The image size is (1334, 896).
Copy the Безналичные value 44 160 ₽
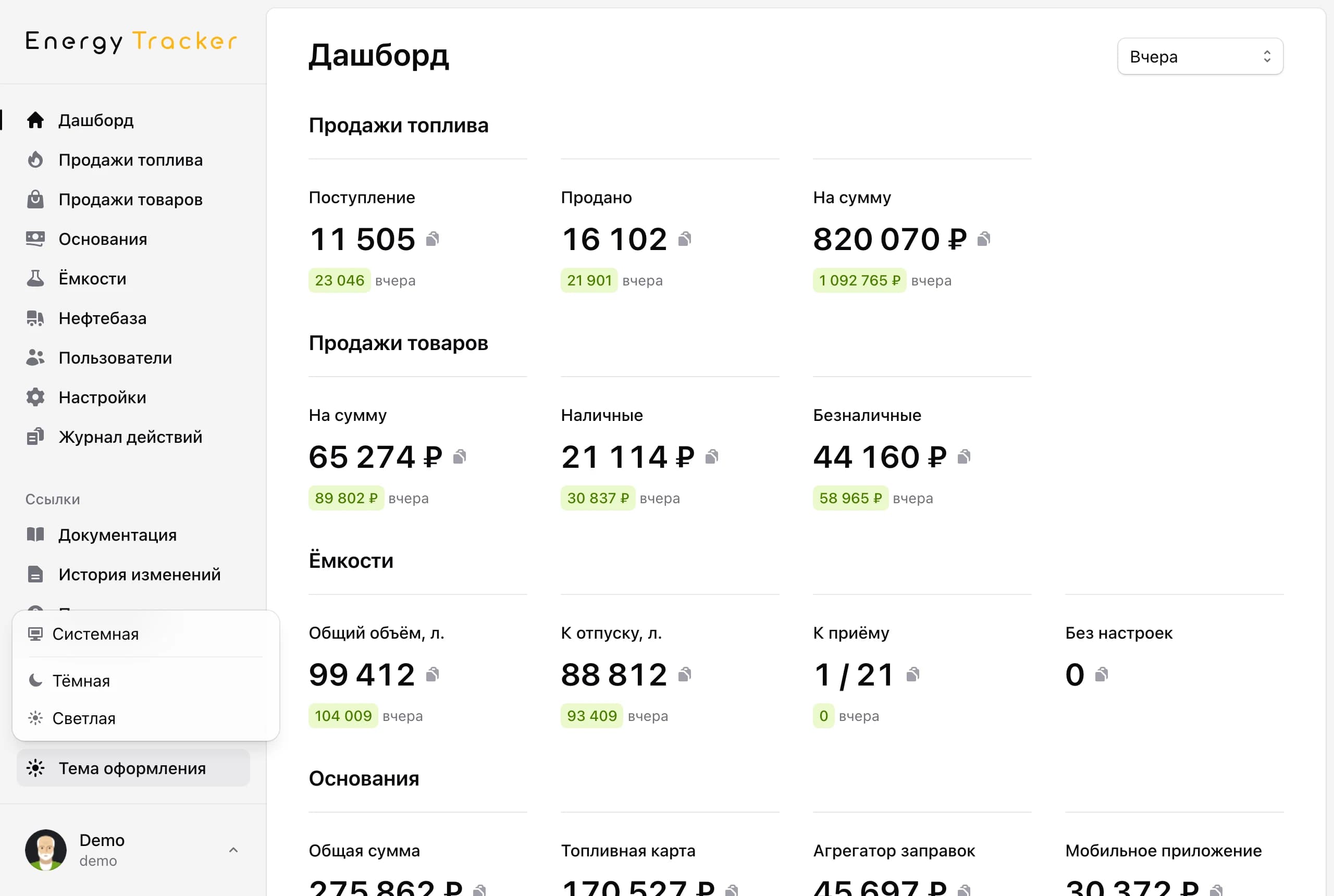click(964, 456)
